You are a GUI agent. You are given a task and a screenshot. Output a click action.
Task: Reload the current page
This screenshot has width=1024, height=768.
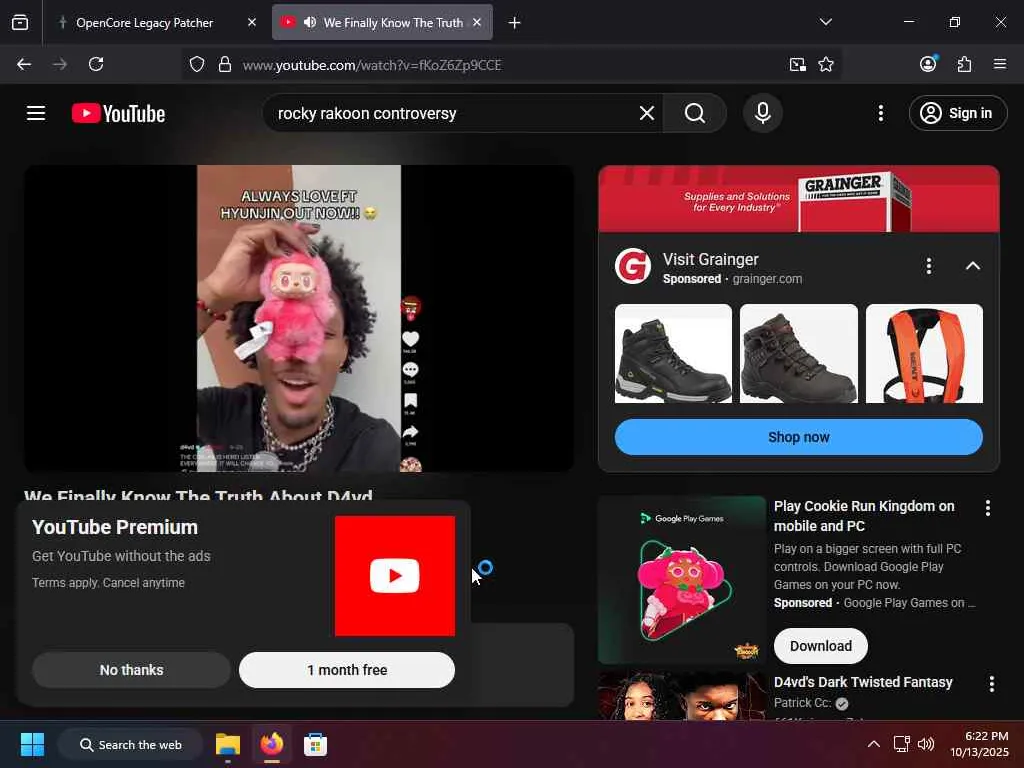96,64
